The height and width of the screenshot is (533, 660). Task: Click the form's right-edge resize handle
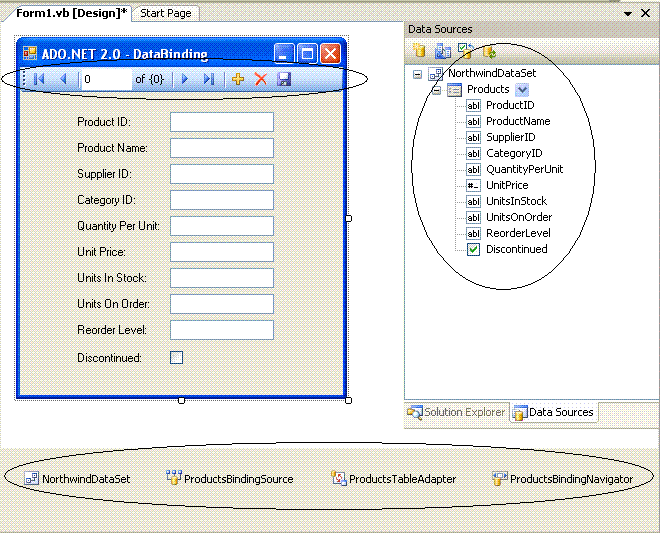[x=349, y=219]
